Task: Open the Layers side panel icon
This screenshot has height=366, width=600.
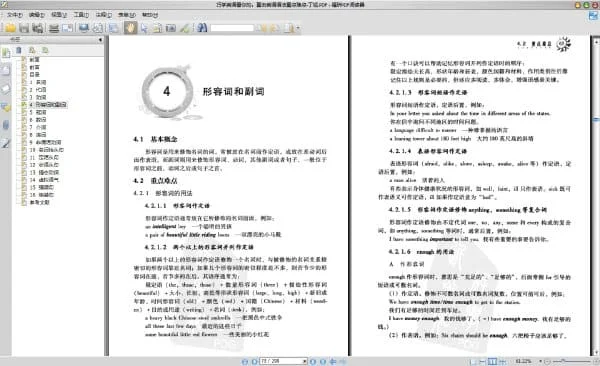Action: point(6,88)
